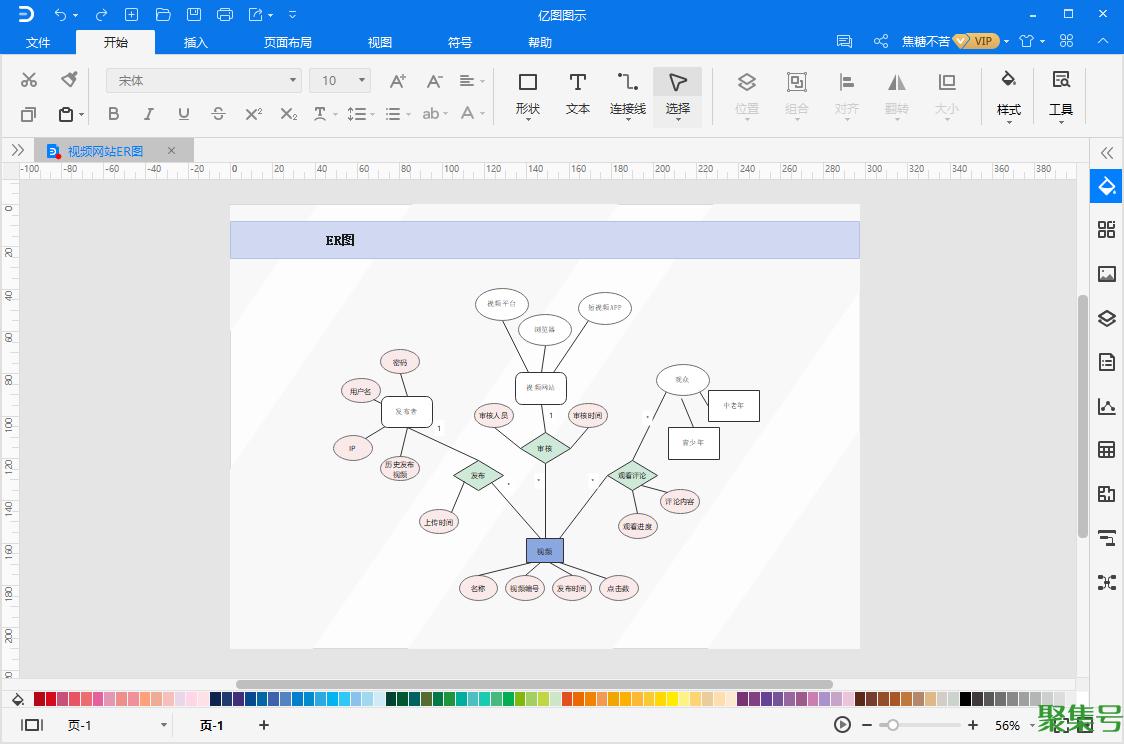Click the share icon in title bar
Viewport: 1124px width, 744px height.
(881, 42)
